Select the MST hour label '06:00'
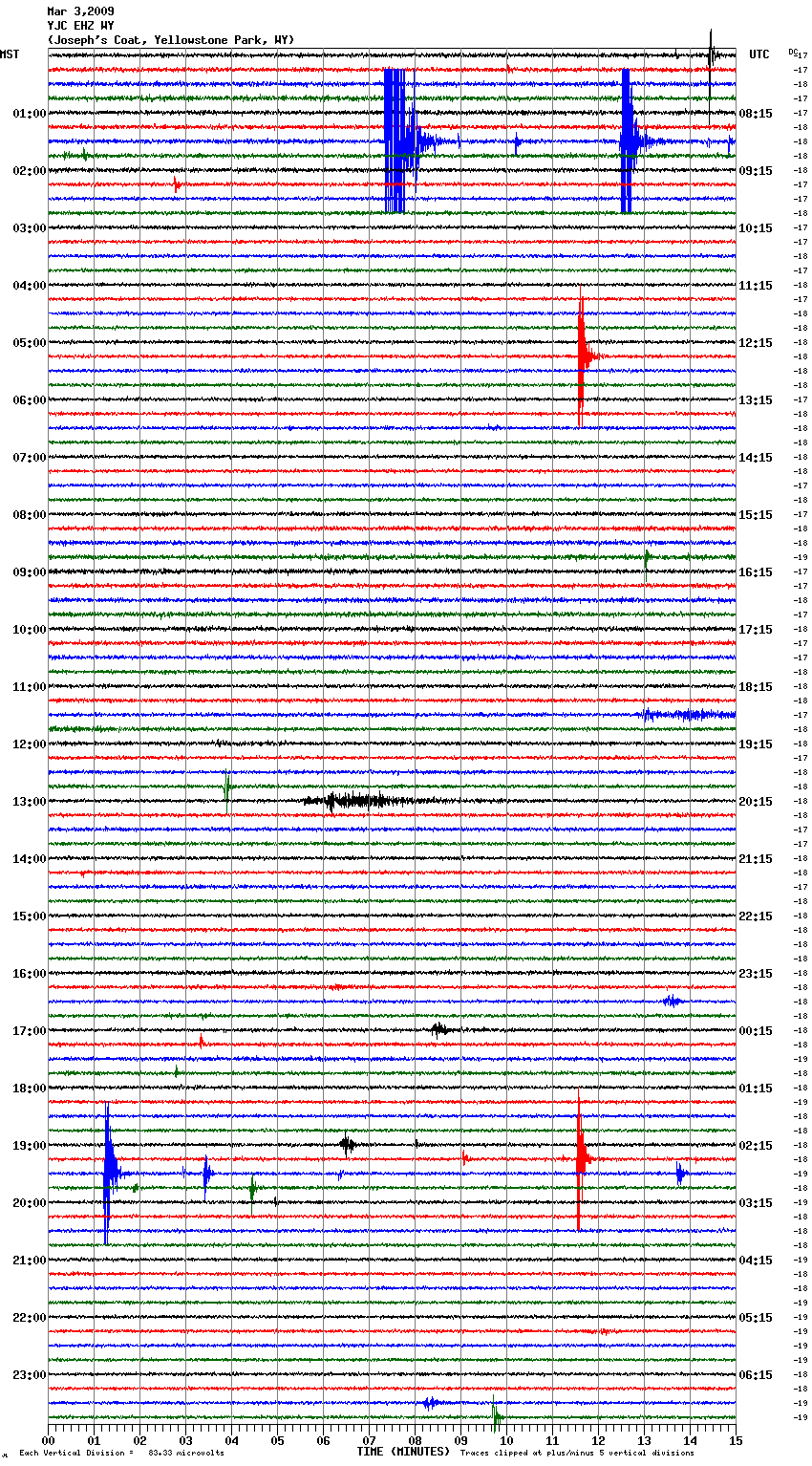812x1466 pixels. [30, 400]
